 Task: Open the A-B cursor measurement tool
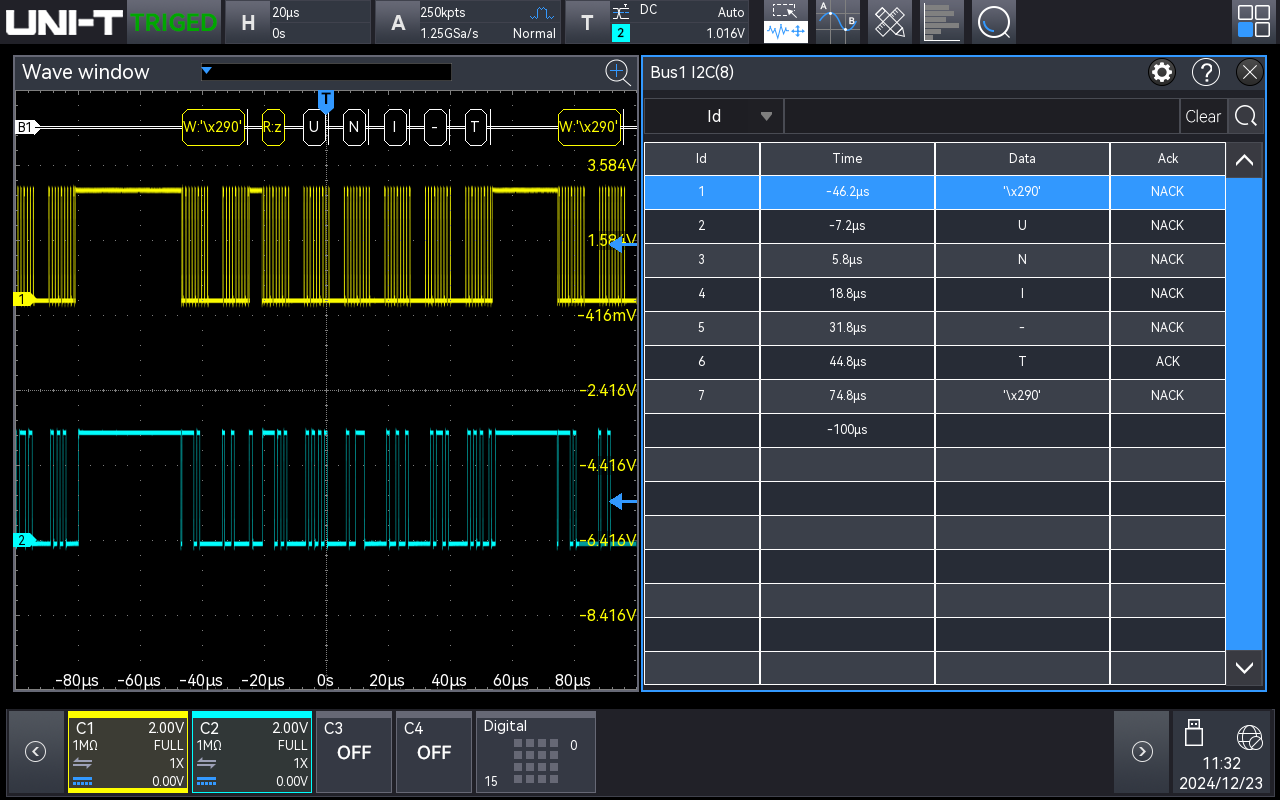(837, 21)
